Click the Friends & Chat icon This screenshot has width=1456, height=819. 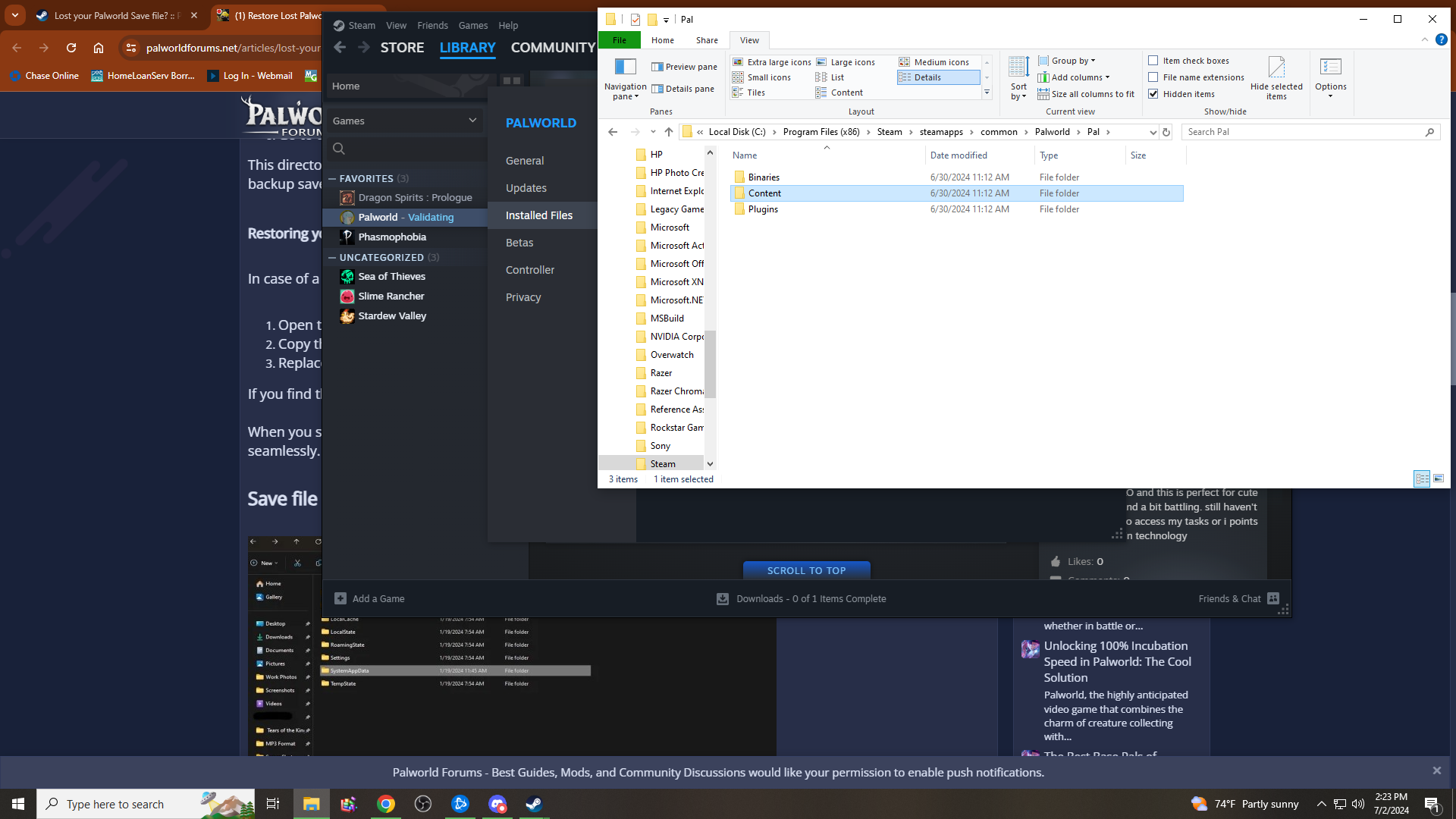(1273, 598)
